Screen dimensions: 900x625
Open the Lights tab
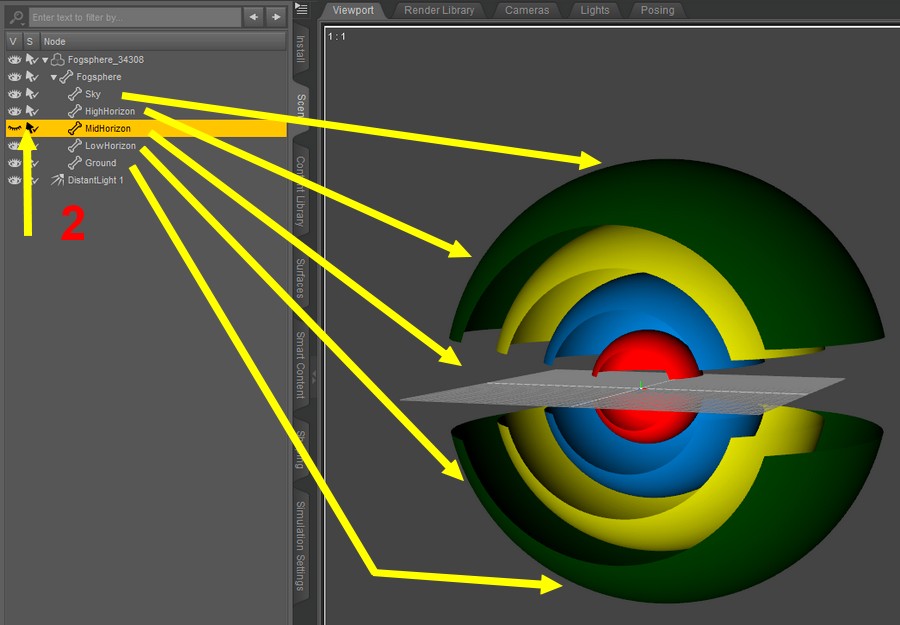pyautogui.click(x=595, y=10)
